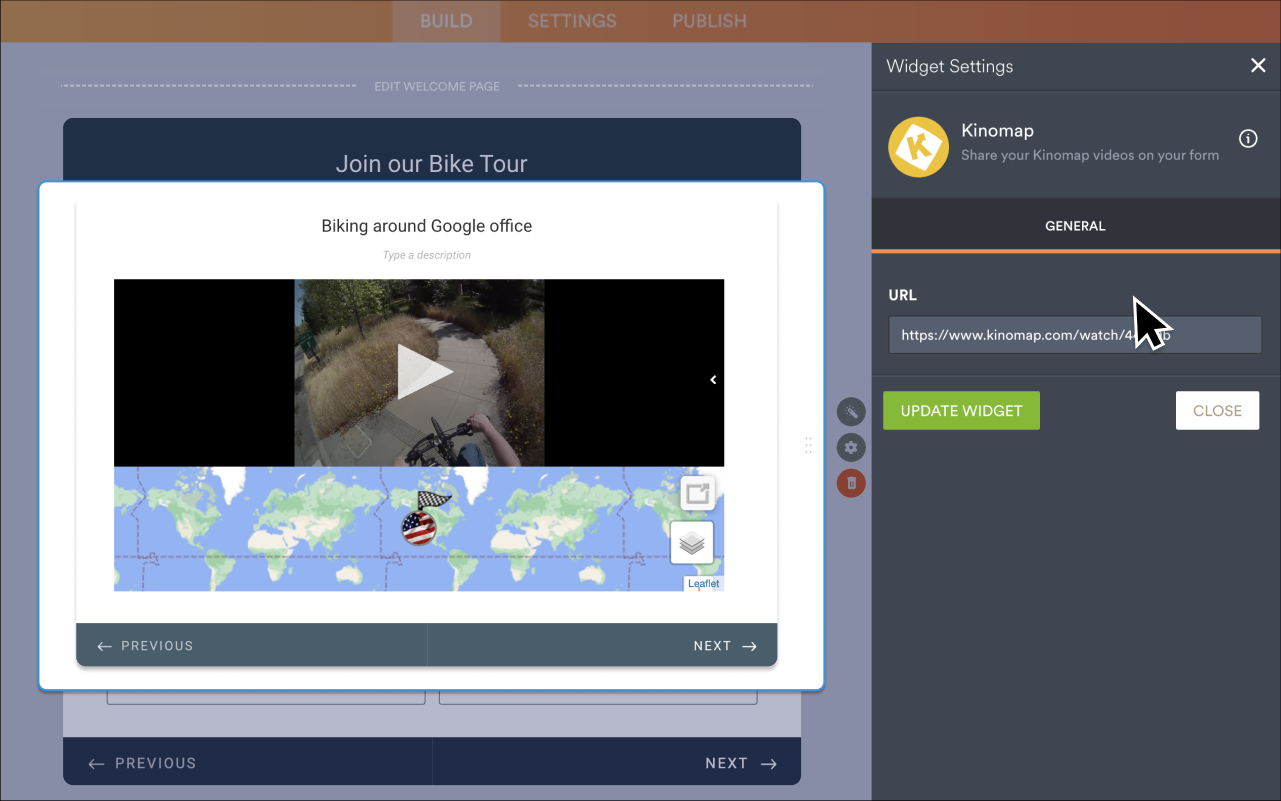Play the Biking around Google office video

point(427,371)
